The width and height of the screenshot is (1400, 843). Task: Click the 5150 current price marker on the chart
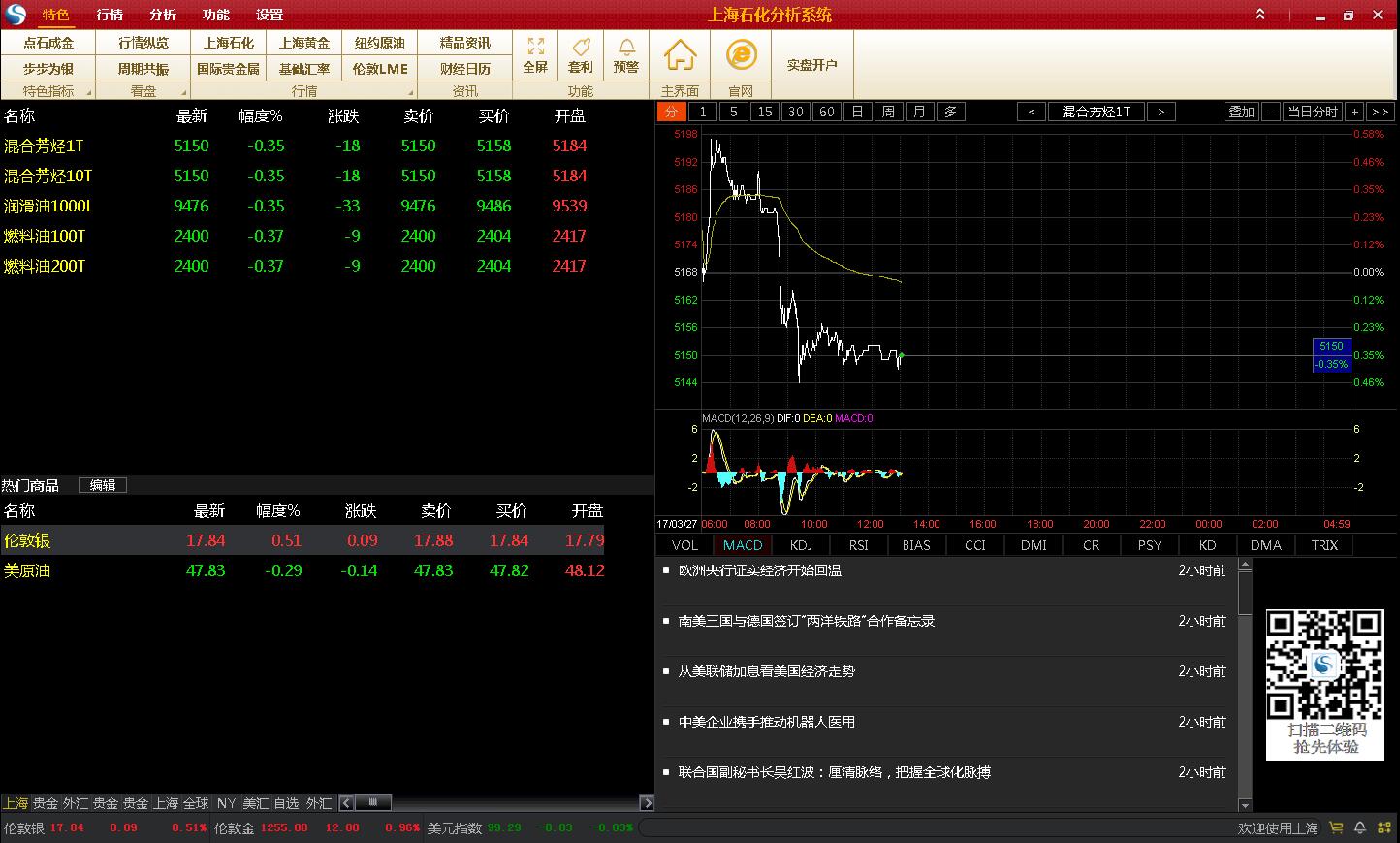click(1331, 355)
